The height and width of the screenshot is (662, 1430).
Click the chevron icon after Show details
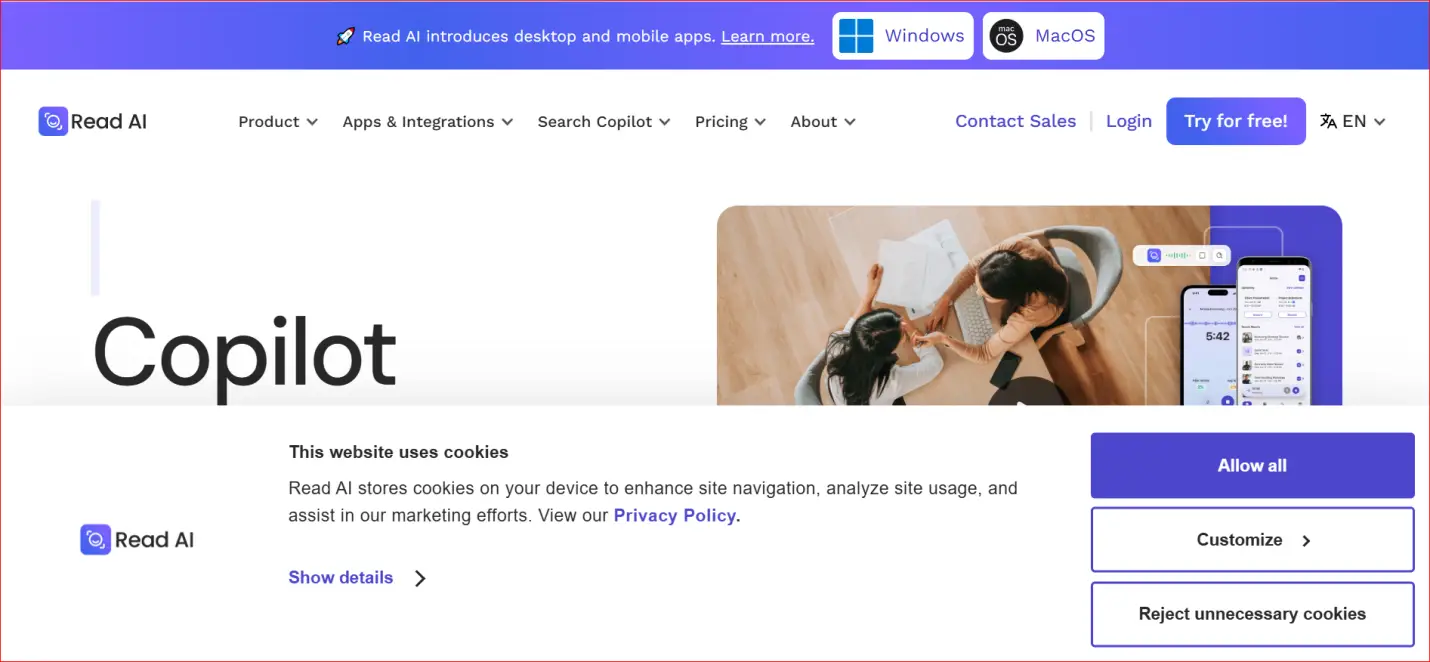(x=420, y=578)
